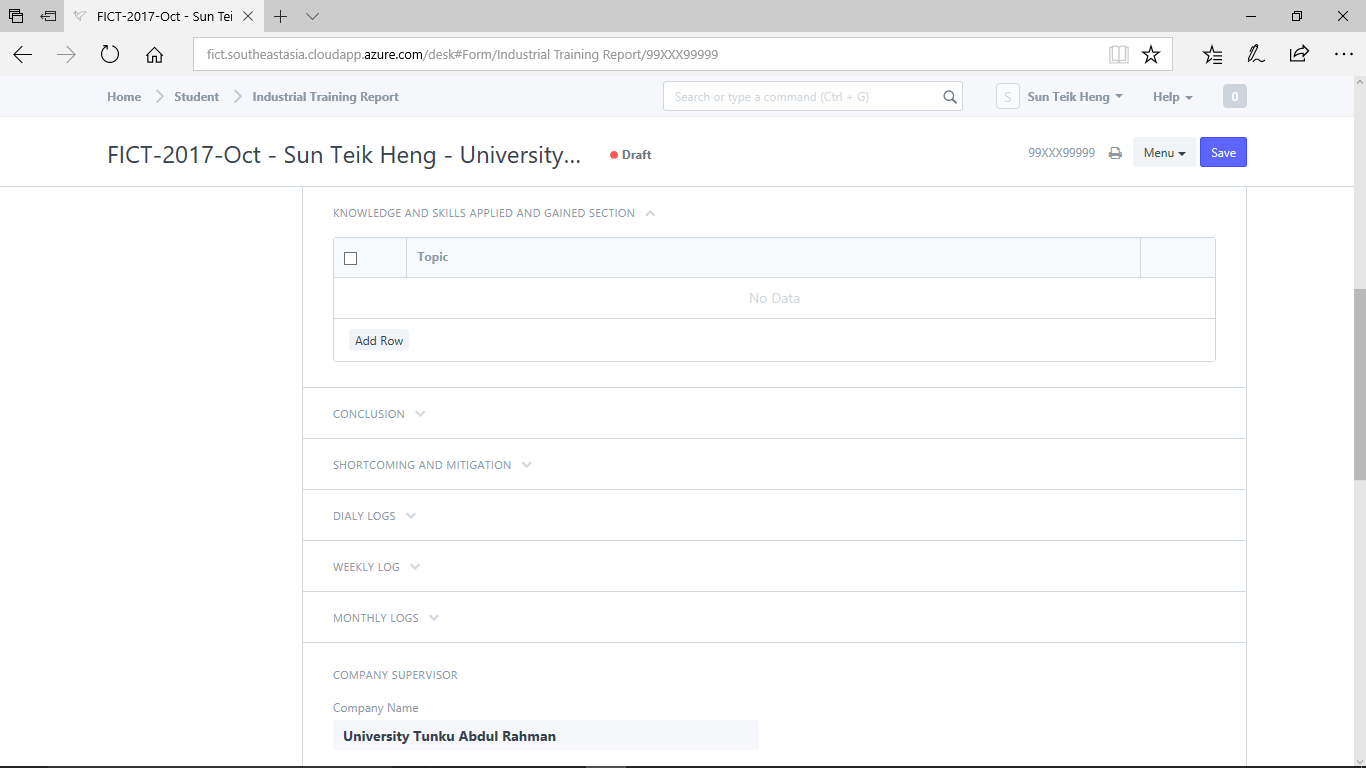Viewport: 1366px width, 768px height.
Task: Open the browser favorites hub icon
Action: pyautogui.click(x=1212, y=55)
